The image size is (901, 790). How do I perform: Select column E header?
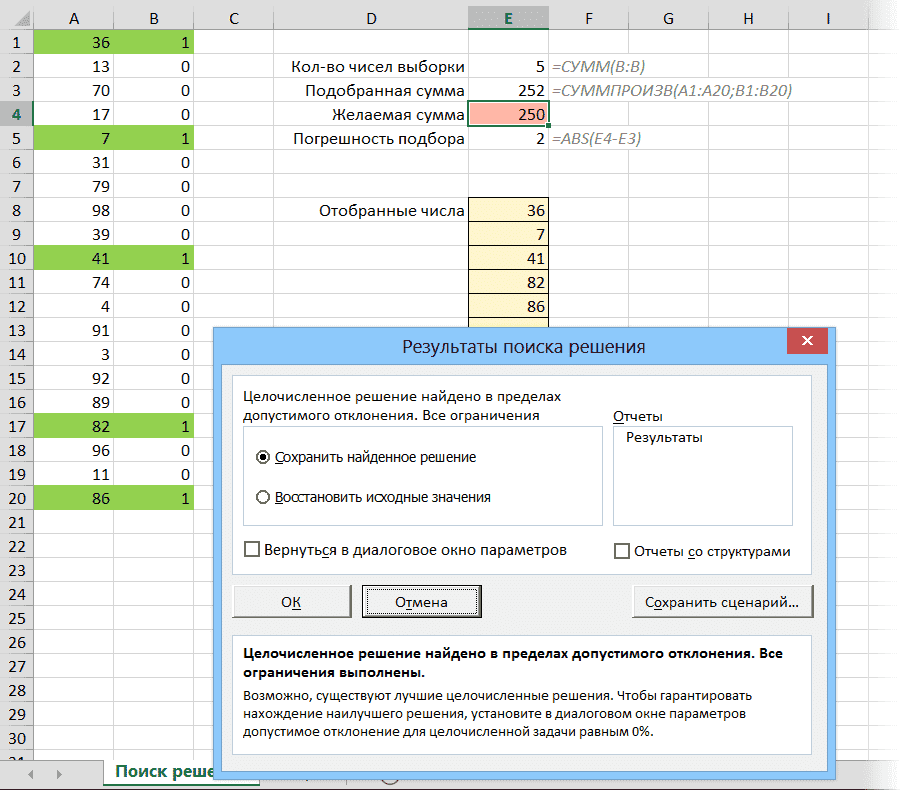pyautogui.click(x=508, y=18)
